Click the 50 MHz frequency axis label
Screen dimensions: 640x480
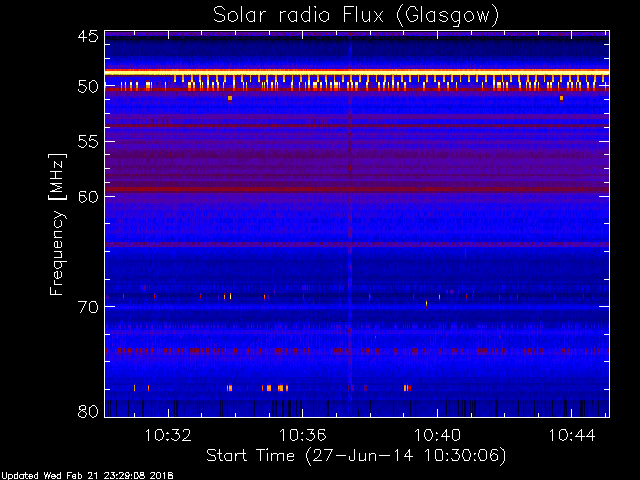tap(88, 87)
